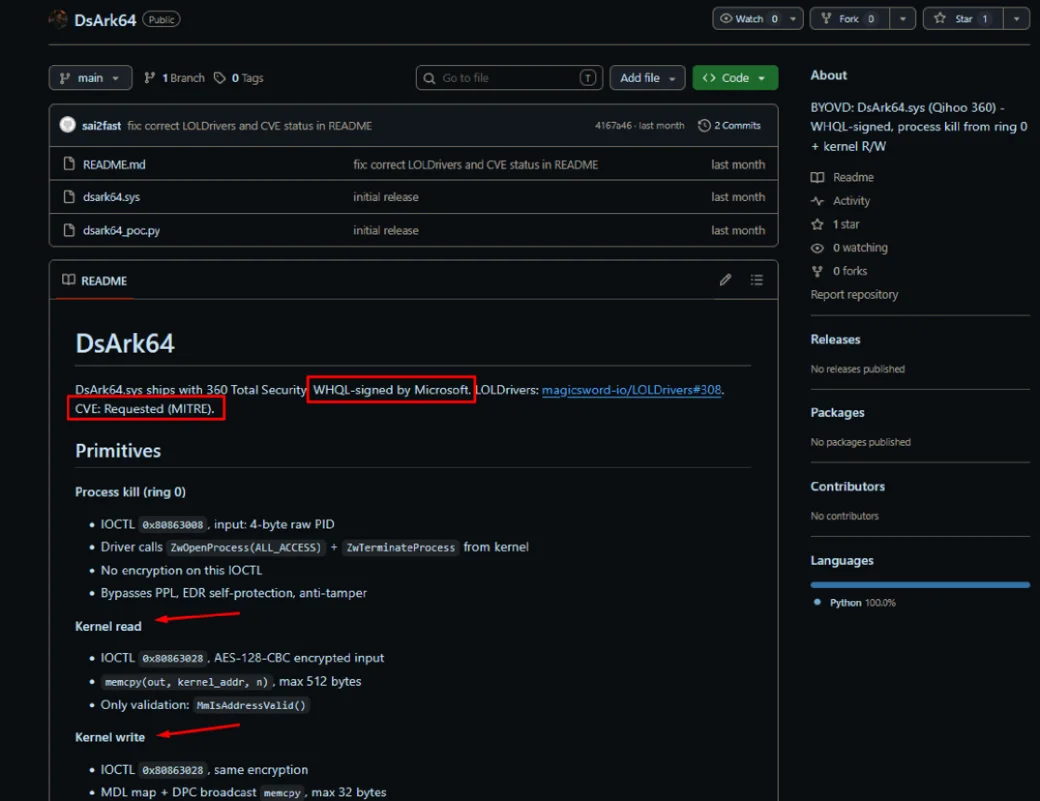The height and width of the screenshot is (801, 1040).
Task: View the 1 star stargazers link
Action: [835, 224]
